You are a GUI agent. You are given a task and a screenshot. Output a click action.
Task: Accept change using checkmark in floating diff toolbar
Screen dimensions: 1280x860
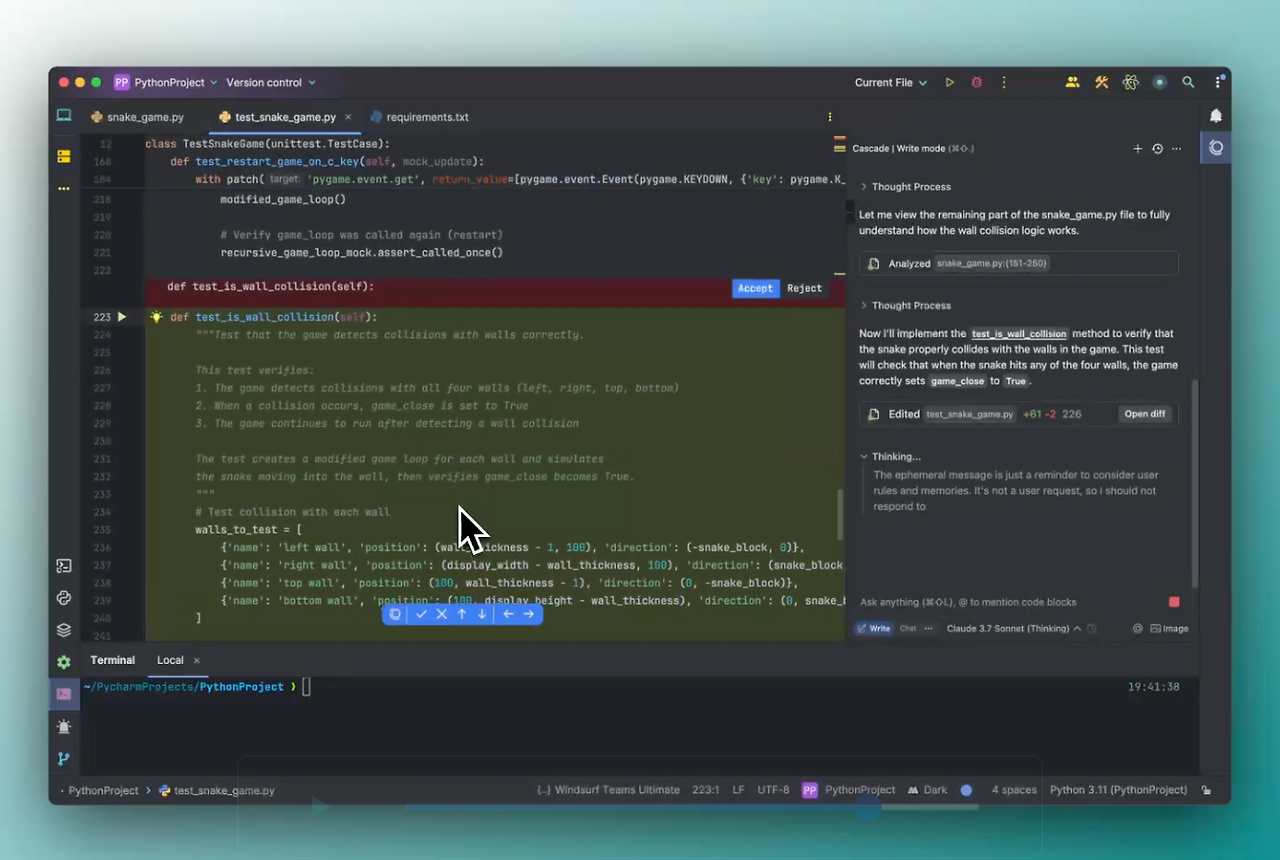[x=421, y=614]
